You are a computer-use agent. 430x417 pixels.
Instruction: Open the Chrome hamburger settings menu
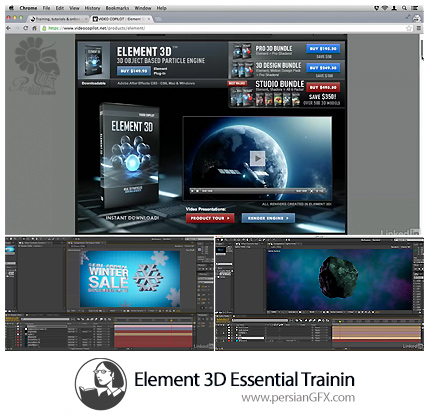pyautogui.click(x=419, y=28)
